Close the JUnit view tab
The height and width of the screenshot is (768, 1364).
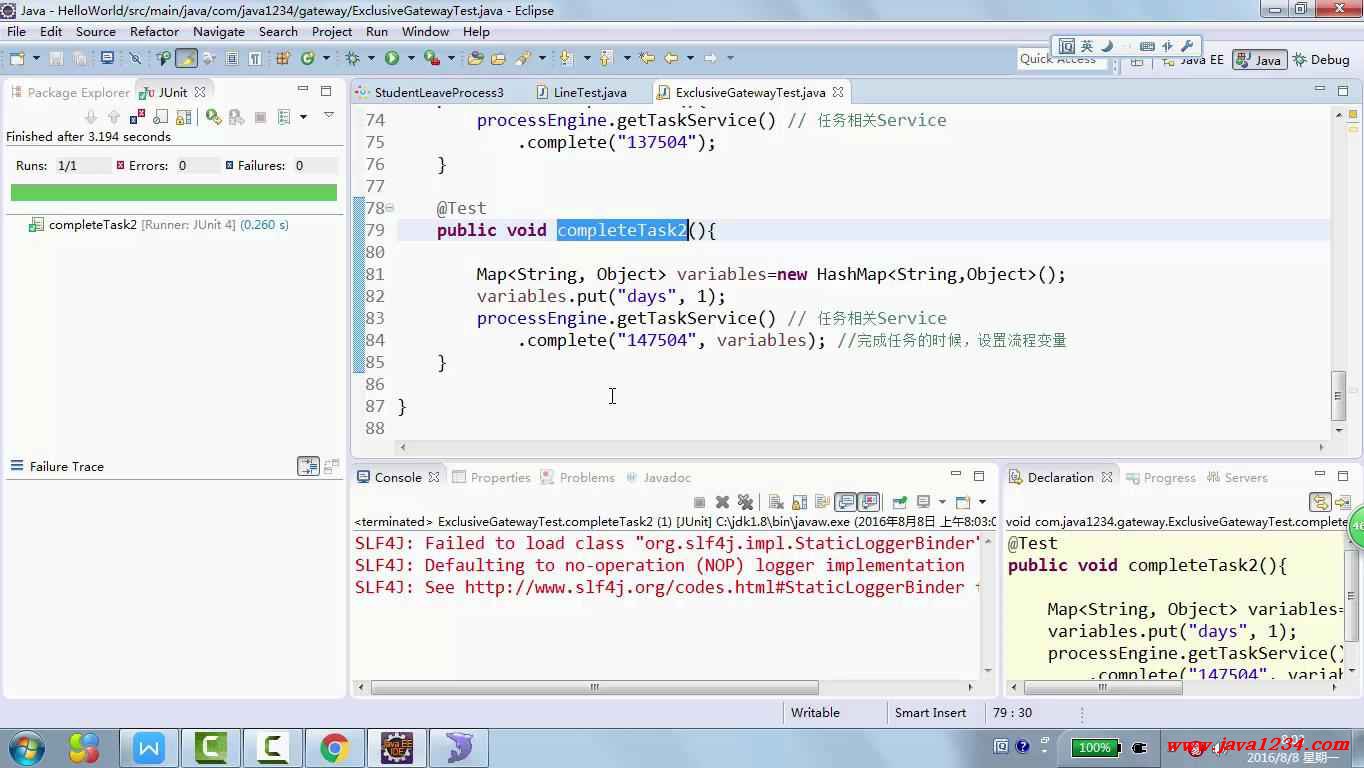200,92
